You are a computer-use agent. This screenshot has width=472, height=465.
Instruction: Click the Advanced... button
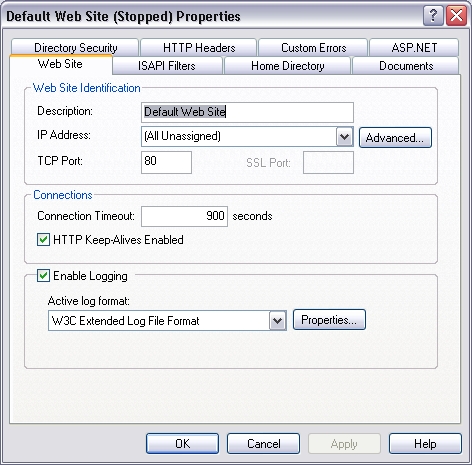pyautogui.click(x=395, y=137)
